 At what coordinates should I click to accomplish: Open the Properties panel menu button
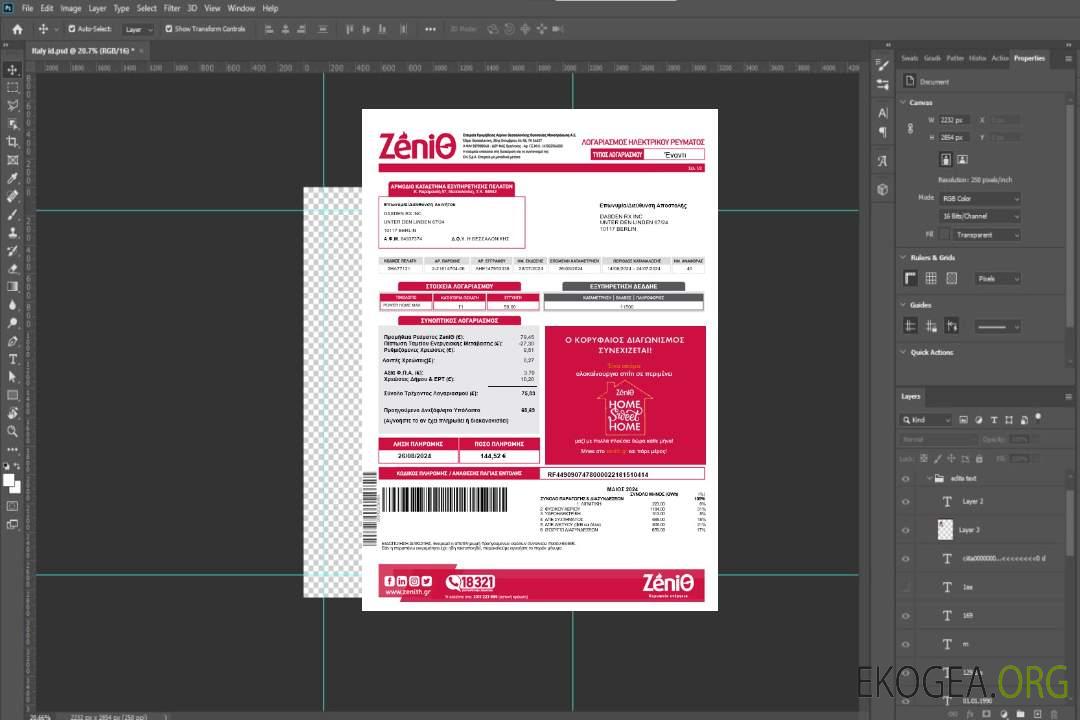[x=1068, y=59]
